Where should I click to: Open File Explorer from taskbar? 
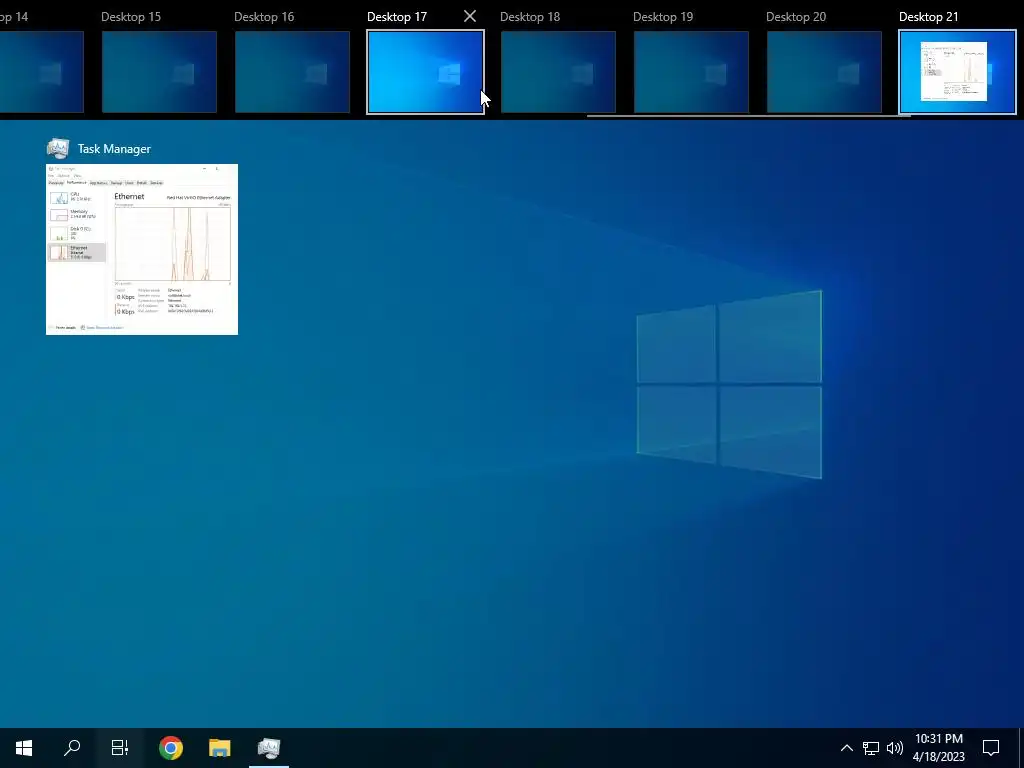(220, 748)
